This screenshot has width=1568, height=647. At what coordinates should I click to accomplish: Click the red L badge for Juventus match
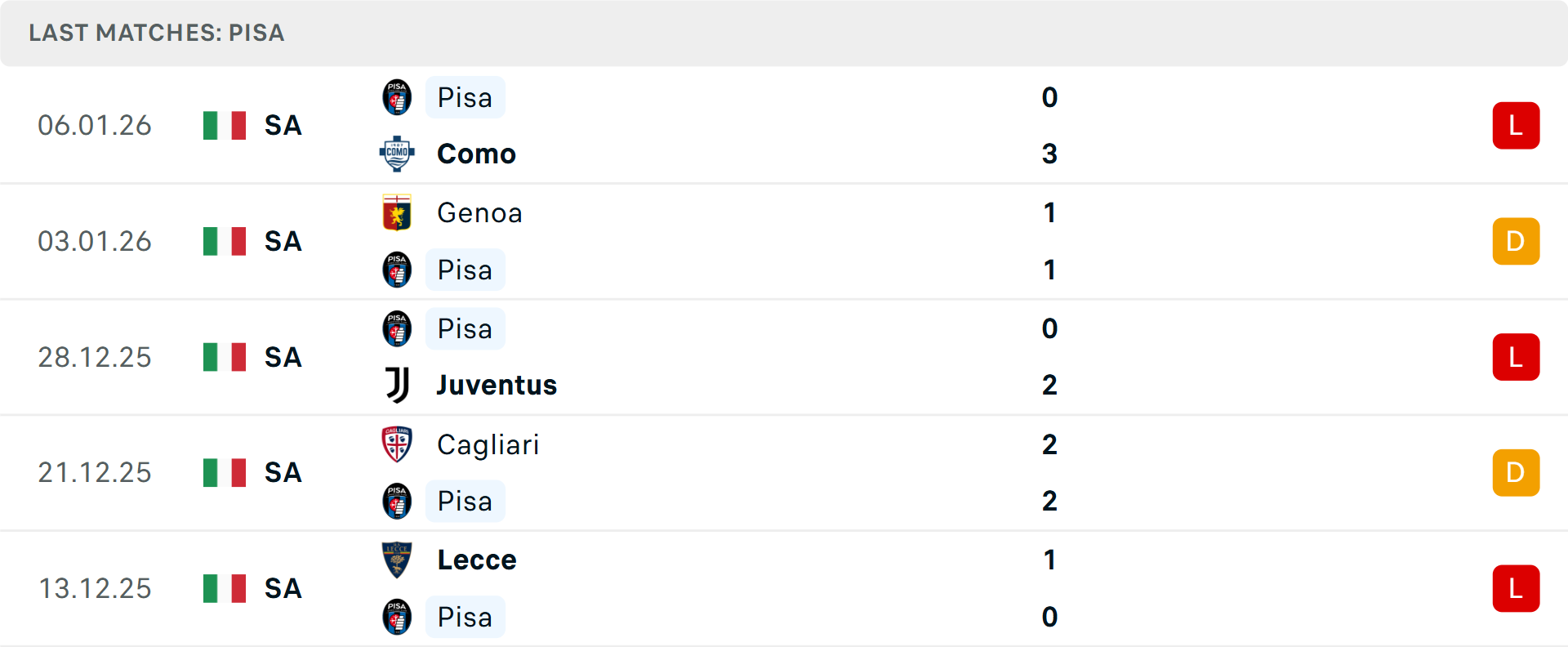[1516, 357]
